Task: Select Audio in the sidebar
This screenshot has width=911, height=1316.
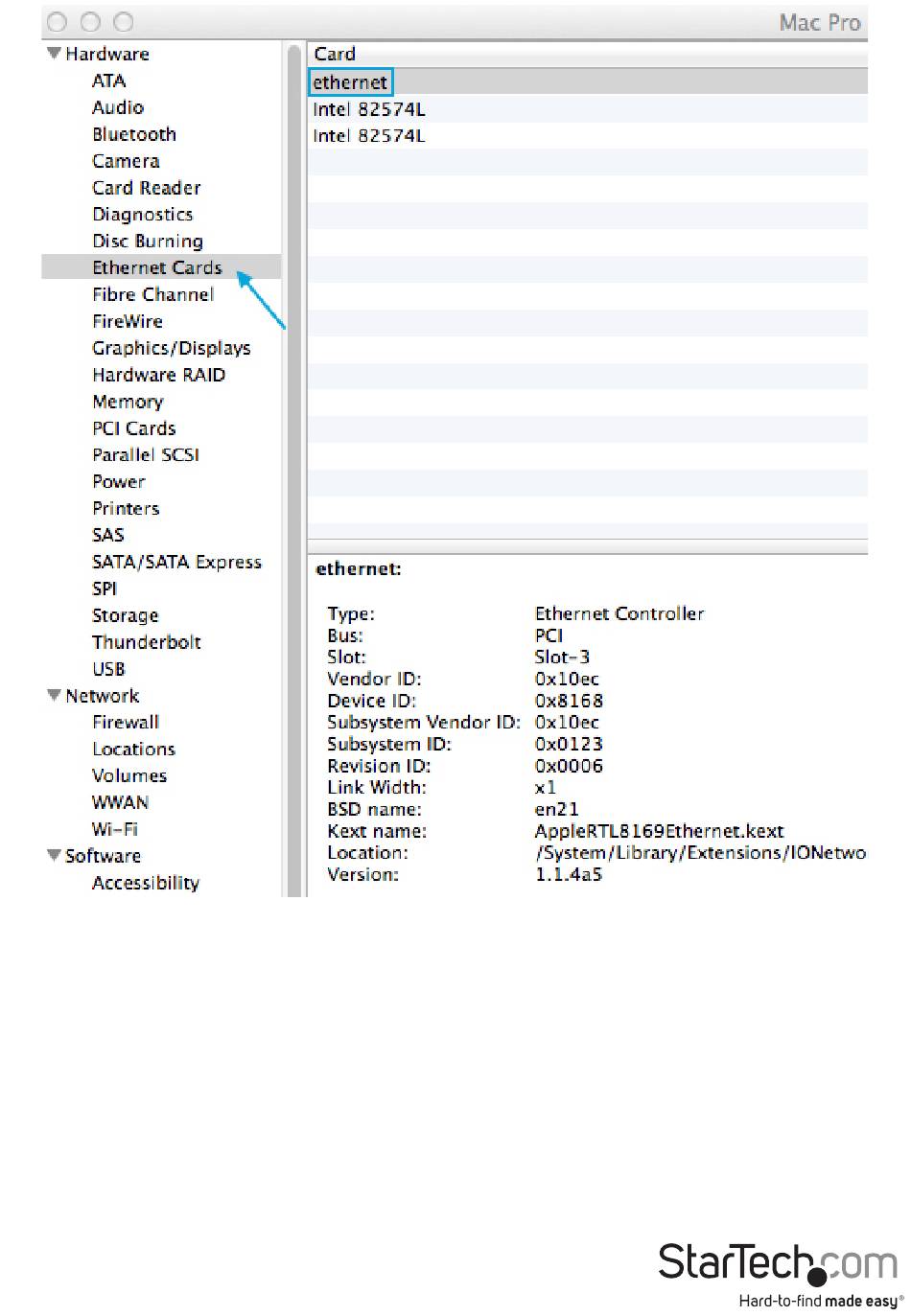Action: [118, 107]
